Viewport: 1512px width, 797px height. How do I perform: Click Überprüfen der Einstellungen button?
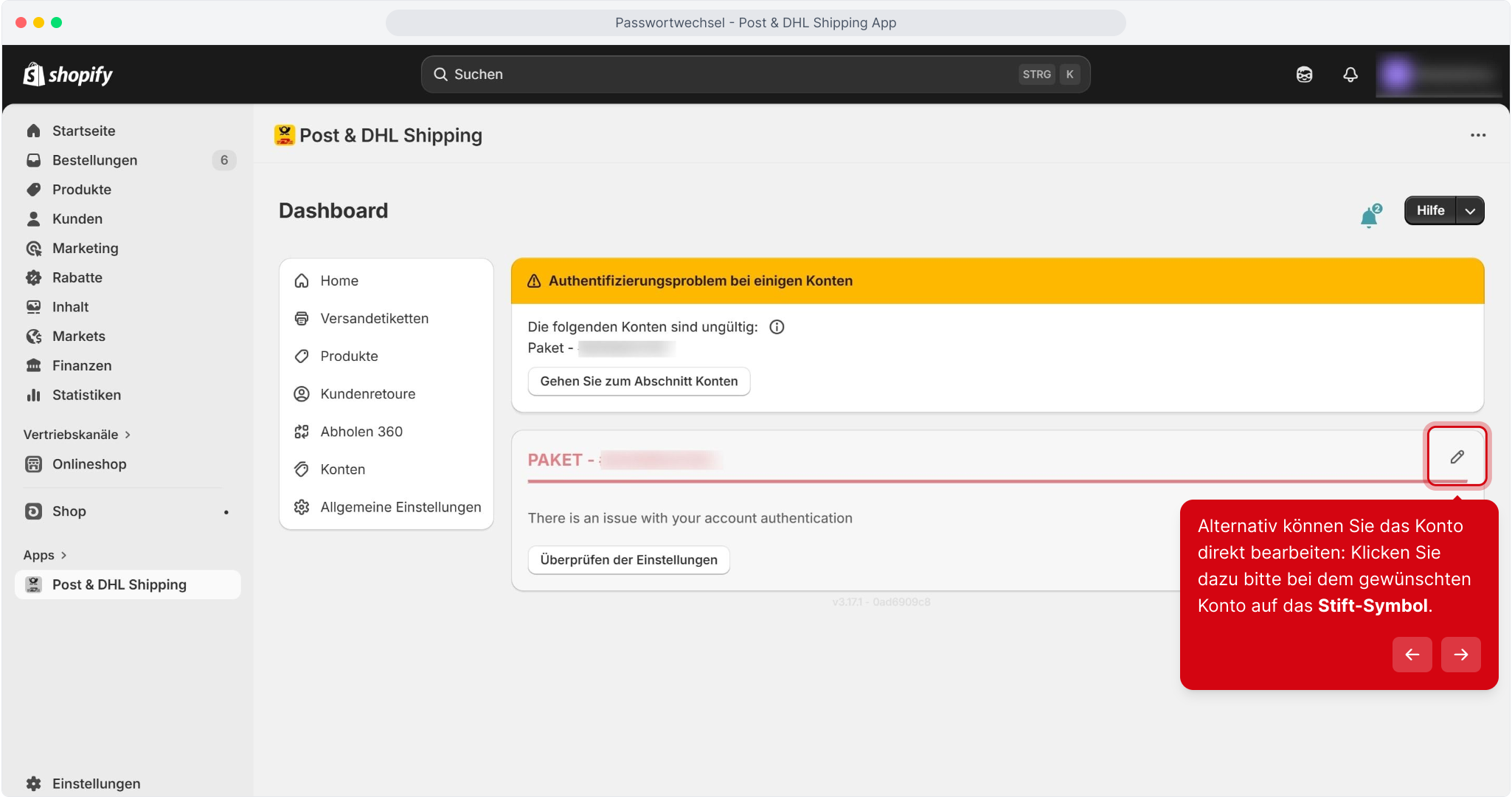coord(628,560)
